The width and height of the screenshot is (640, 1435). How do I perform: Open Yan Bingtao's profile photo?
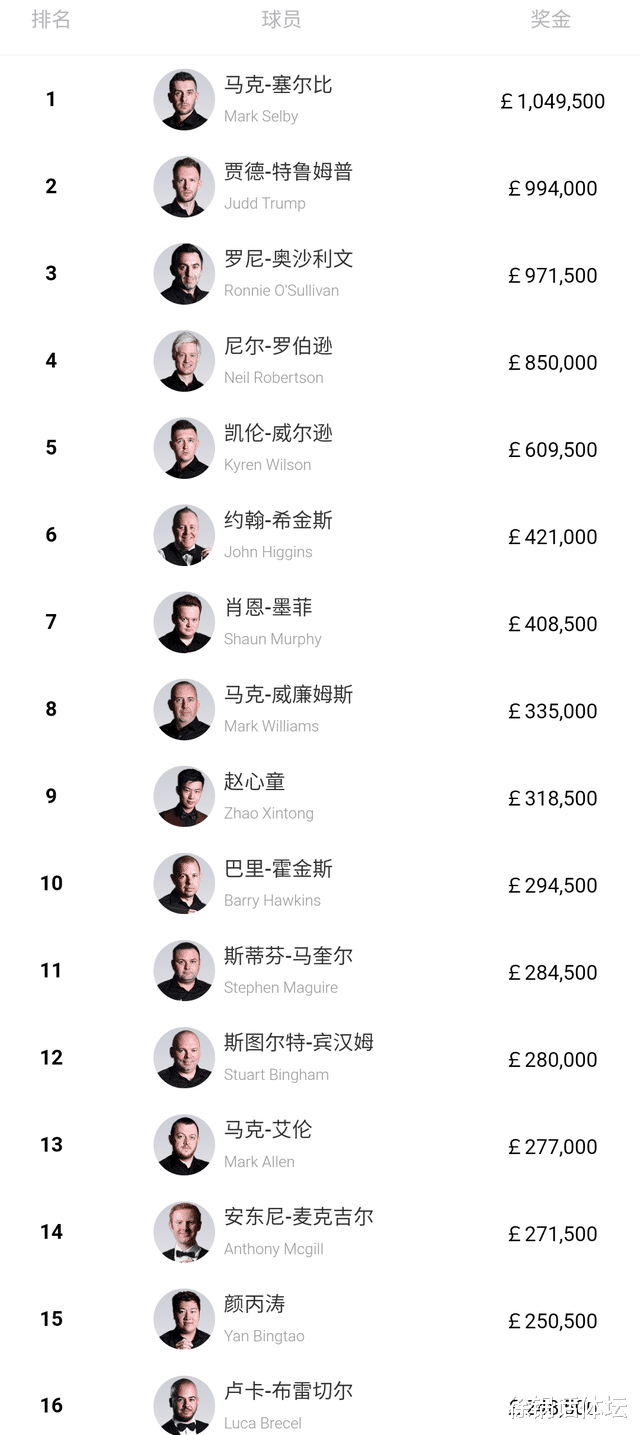point(184,1319)
